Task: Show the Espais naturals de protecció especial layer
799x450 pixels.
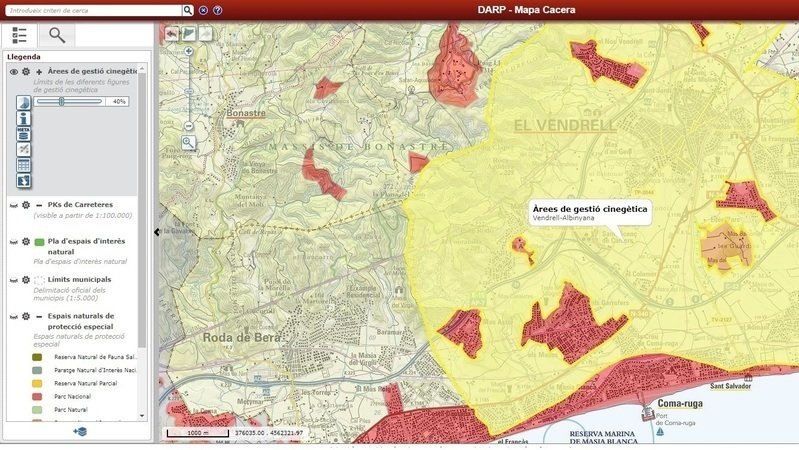Action: click(x=14, y=317)
